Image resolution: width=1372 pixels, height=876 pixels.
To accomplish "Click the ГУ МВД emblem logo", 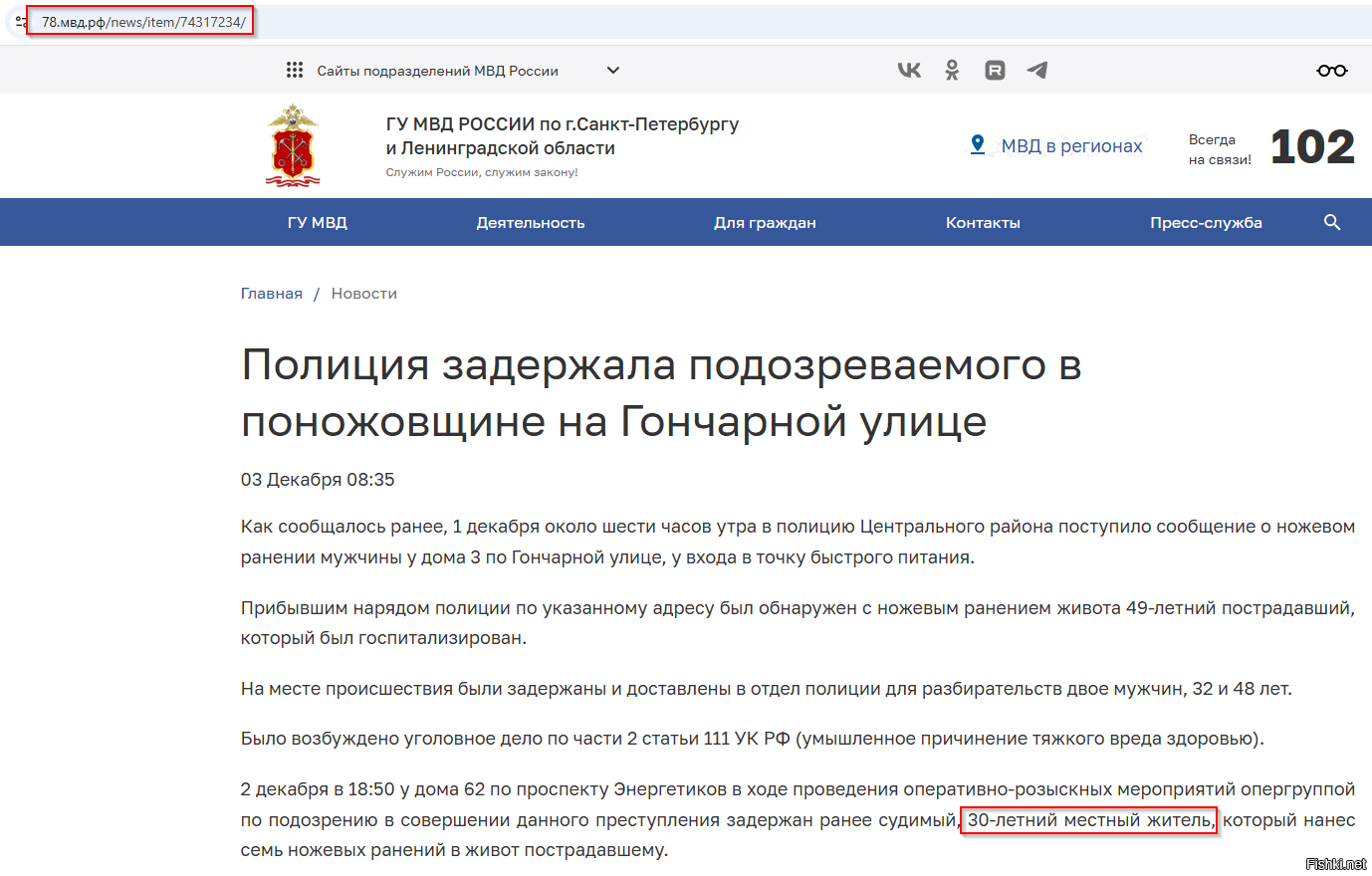I will pos(293,145).
